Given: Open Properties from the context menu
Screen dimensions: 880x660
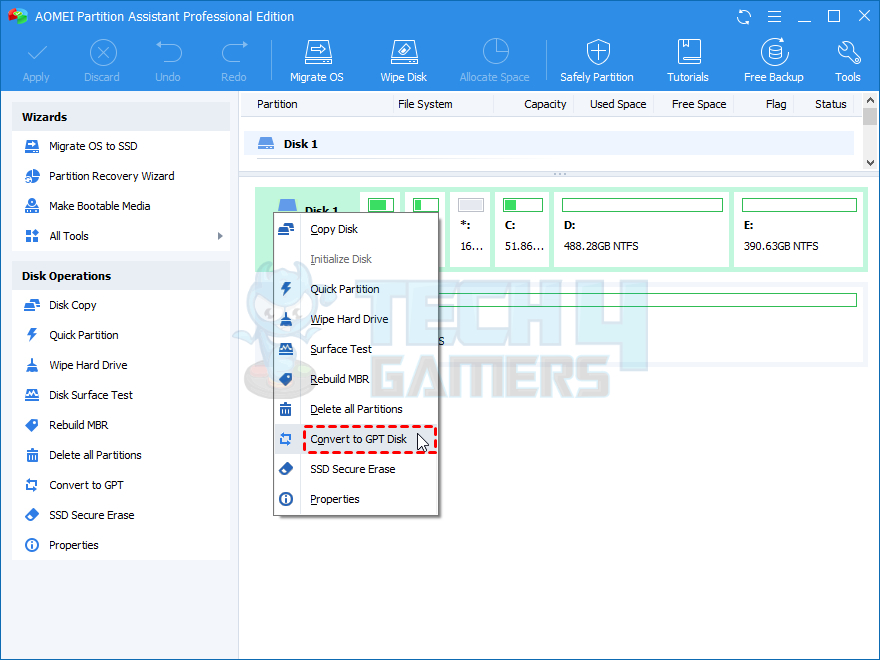Looking at the screenshot, I should (x=356, y=499).
